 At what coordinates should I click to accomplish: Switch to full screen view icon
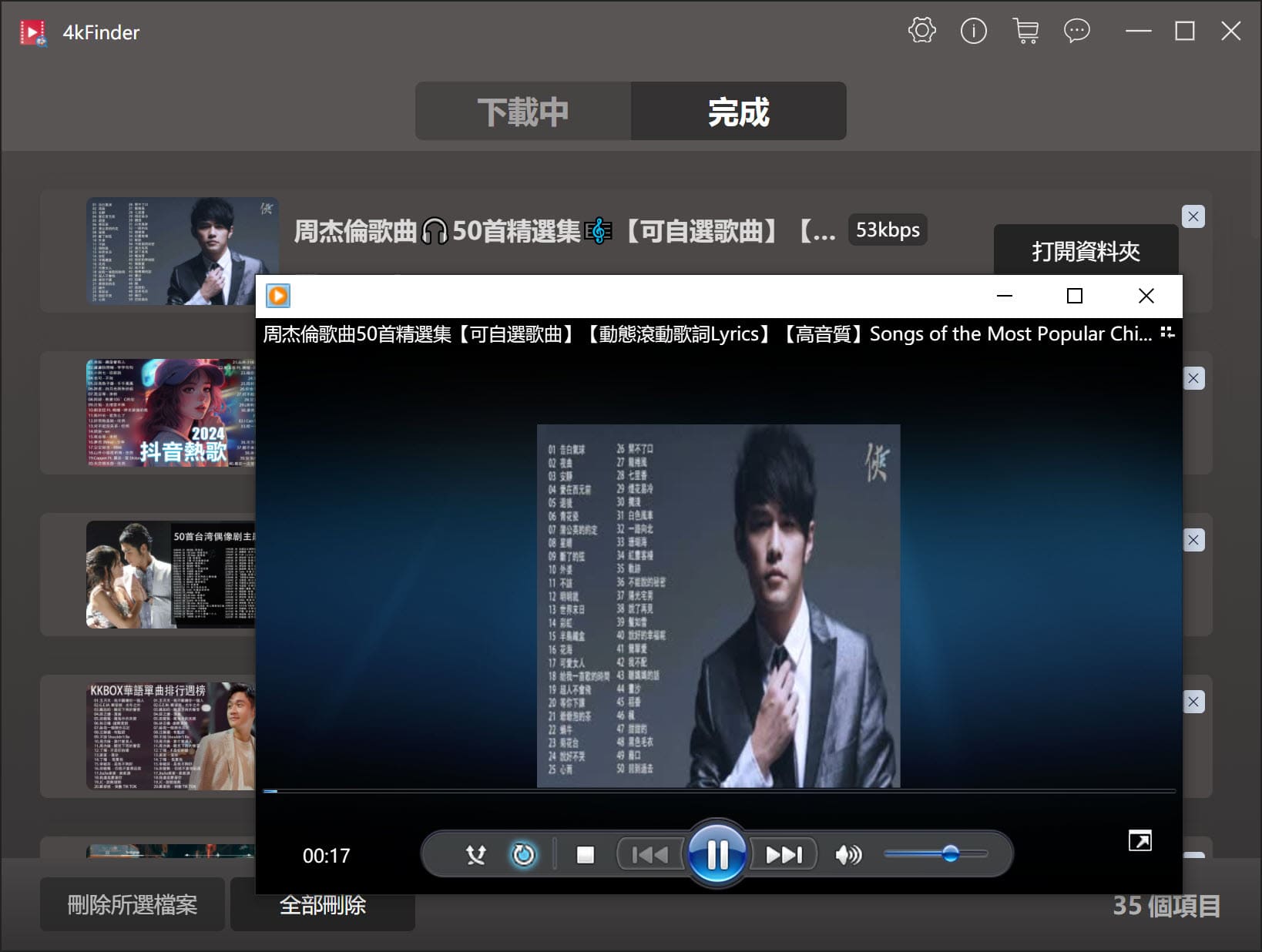(x=1139, y=840)
